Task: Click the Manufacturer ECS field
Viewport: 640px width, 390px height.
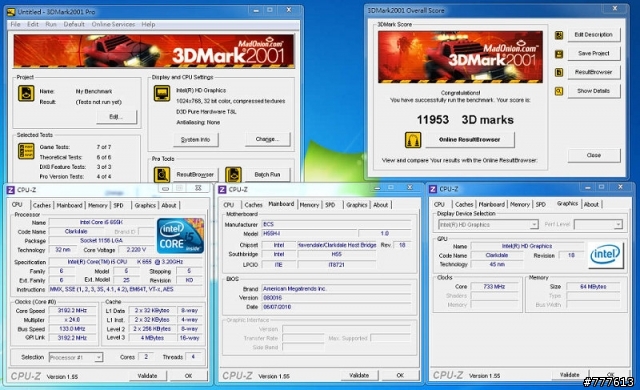Action: pos(336,224)
